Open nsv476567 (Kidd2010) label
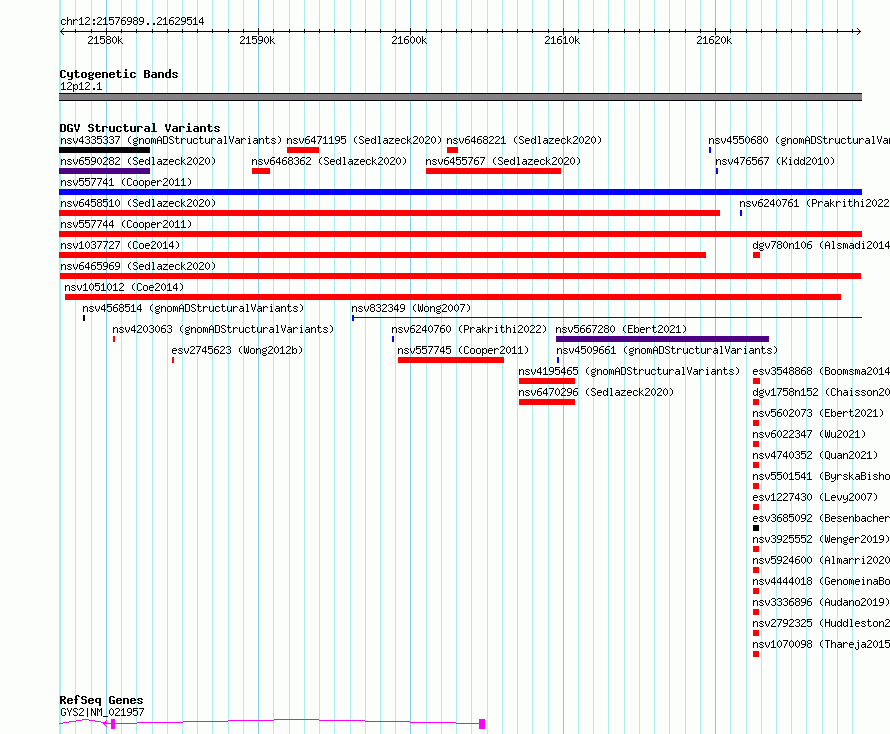This screenshot has width=890, height=734. click(x=775, y=161)
